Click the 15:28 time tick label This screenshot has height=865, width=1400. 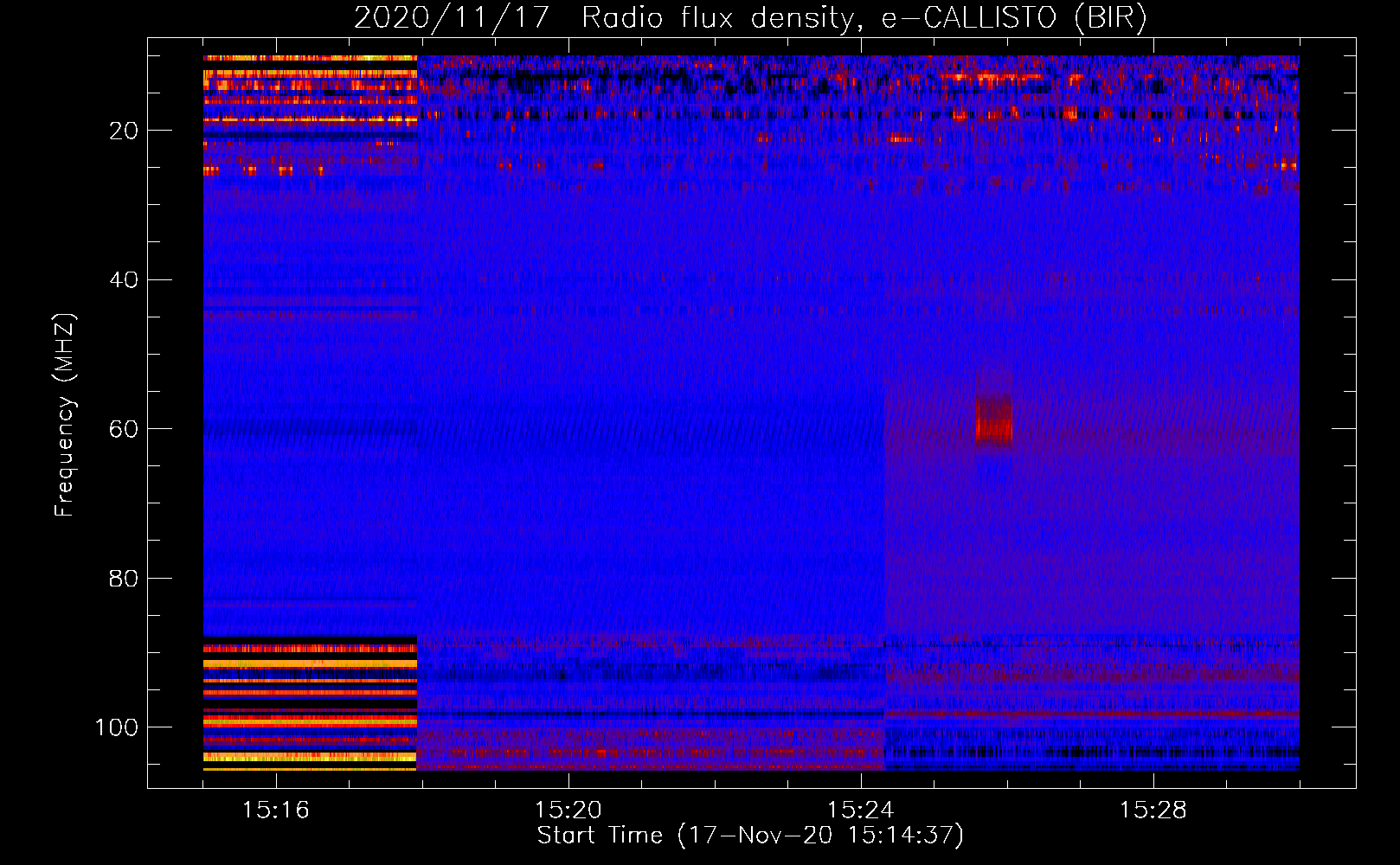(1153, 811)
